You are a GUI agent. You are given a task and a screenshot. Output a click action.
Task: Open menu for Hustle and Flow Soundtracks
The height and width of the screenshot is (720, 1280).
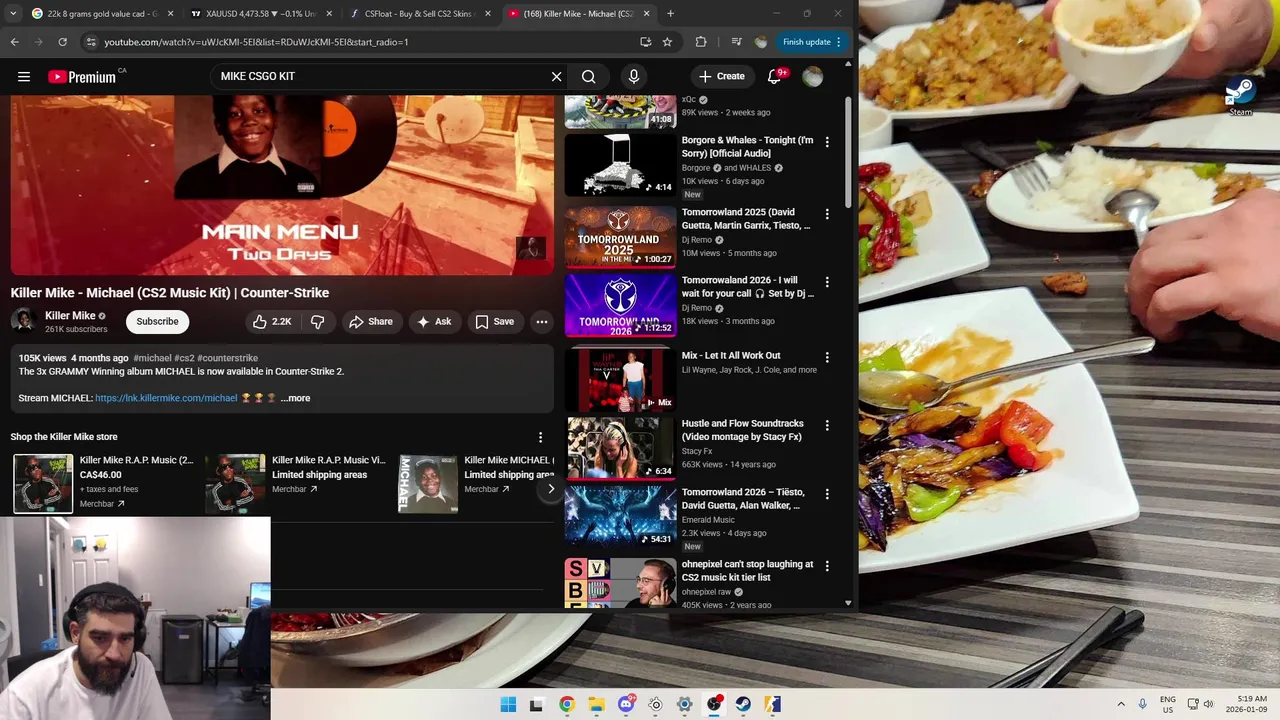827,425
